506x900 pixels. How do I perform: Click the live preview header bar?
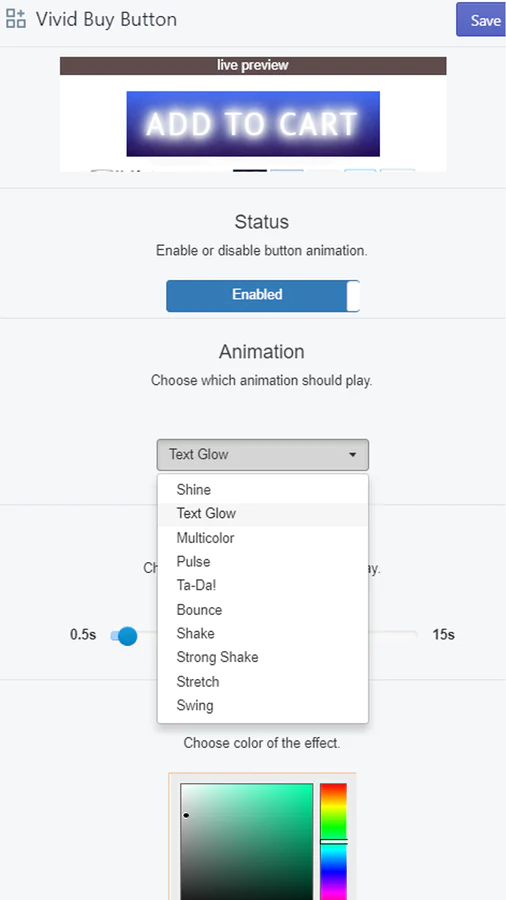253,65
